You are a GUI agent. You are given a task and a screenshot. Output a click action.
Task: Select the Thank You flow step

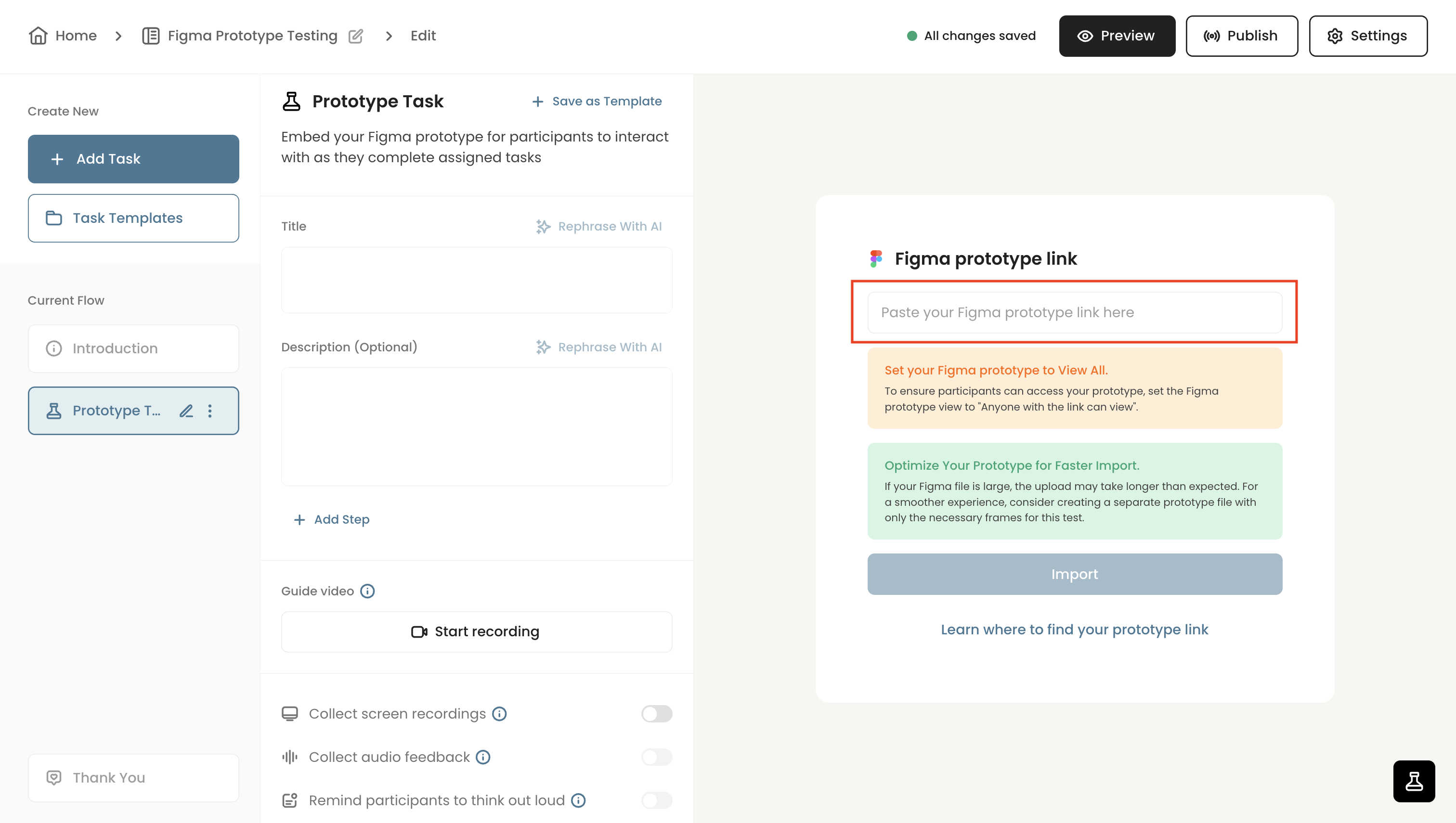click(x=133, y=778)
